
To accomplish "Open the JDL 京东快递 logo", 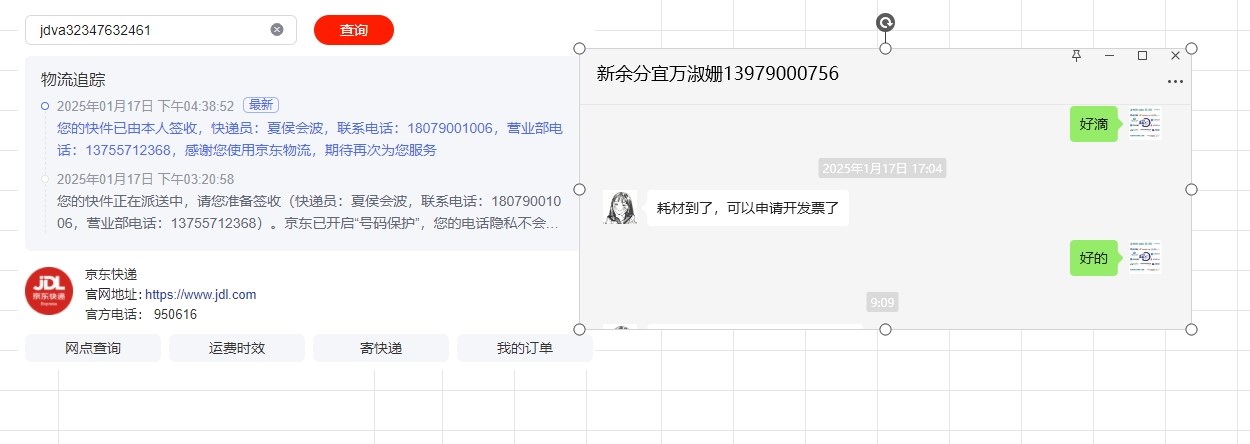I will 49,291.
